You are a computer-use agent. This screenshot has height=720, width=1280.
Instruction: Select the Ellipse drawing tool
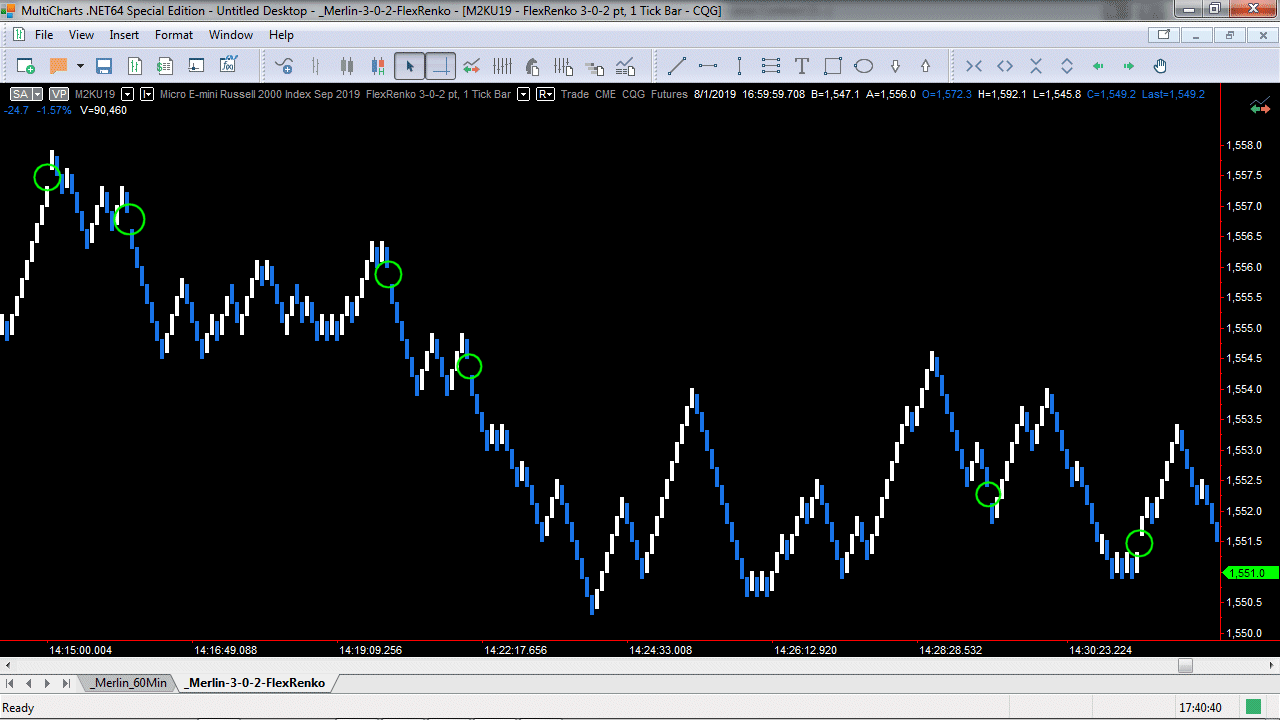tap(864, 66)
